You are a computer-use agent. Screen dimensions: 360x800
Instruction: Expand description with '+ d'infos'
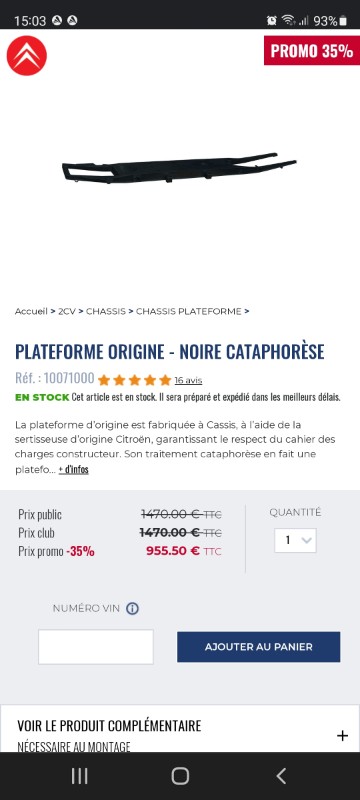pyautogui.click(x=73, y=469)
